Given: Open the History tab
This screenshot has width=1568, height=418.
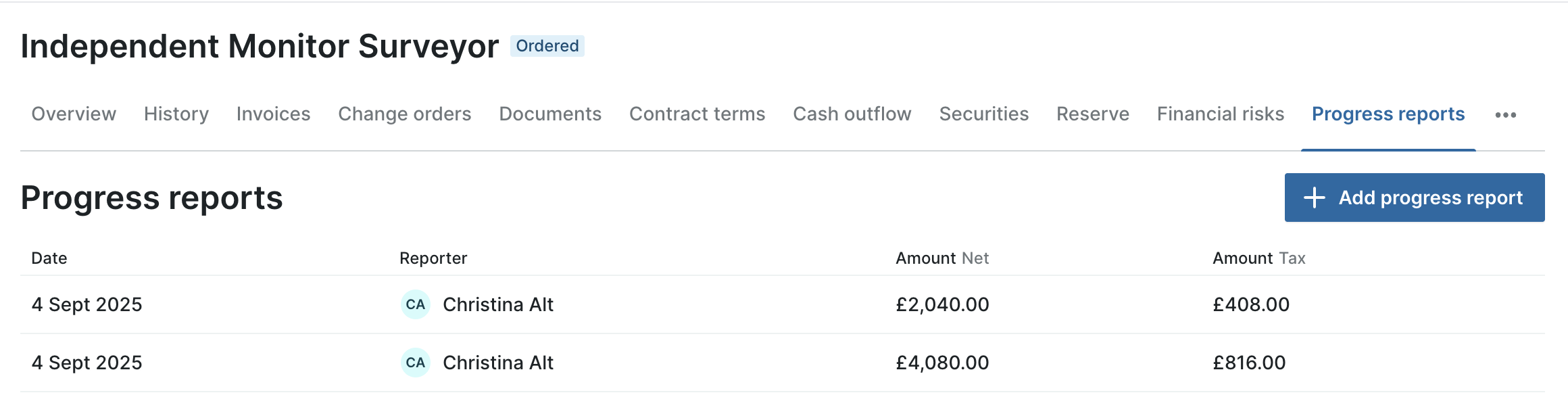Looking at the screenshot, I should 176,114.
